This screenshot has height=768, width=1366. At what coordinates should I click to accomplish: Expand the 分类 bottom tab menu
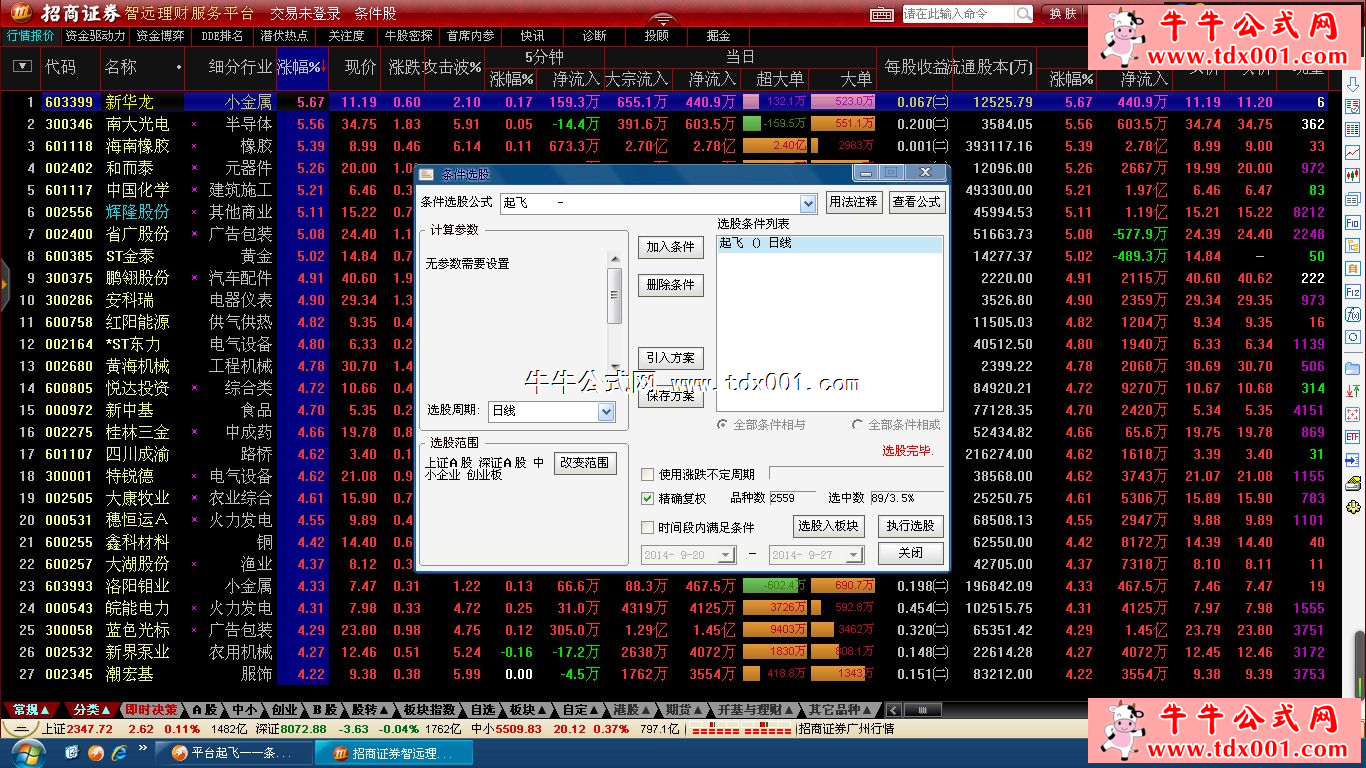coord(92,709)
